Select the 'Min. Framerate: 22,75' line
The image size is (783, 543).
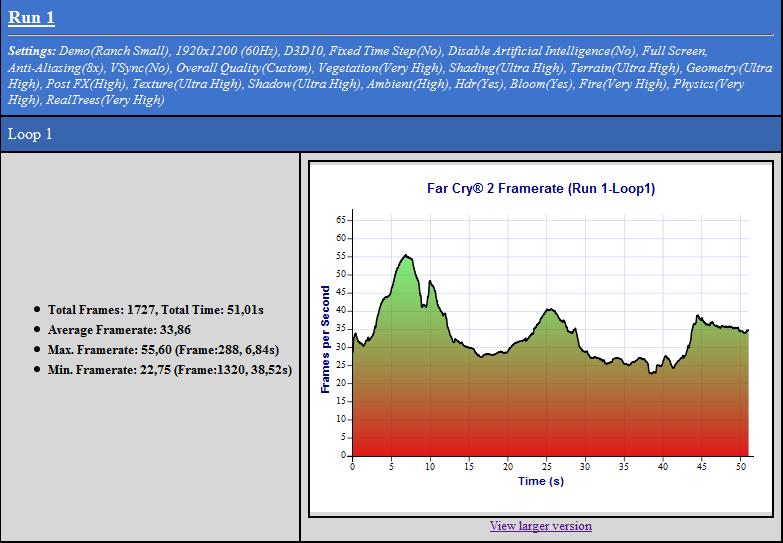click(x=170, y=370)
